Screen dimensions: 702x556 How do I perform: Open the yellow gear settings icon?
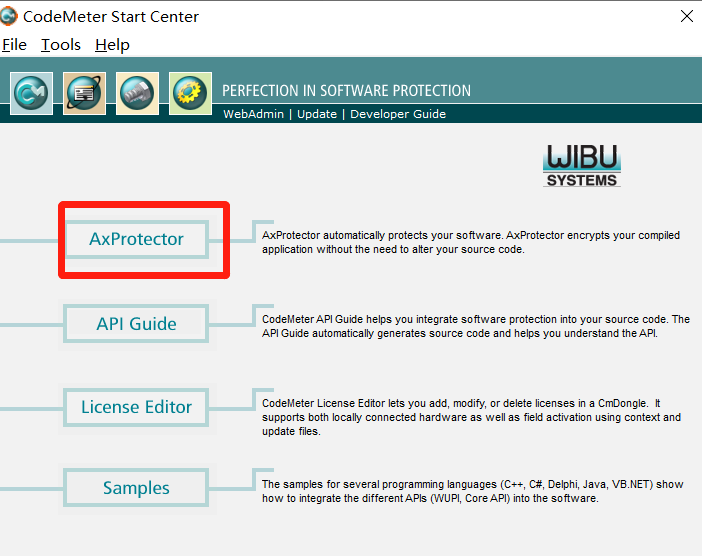point(190,93)
